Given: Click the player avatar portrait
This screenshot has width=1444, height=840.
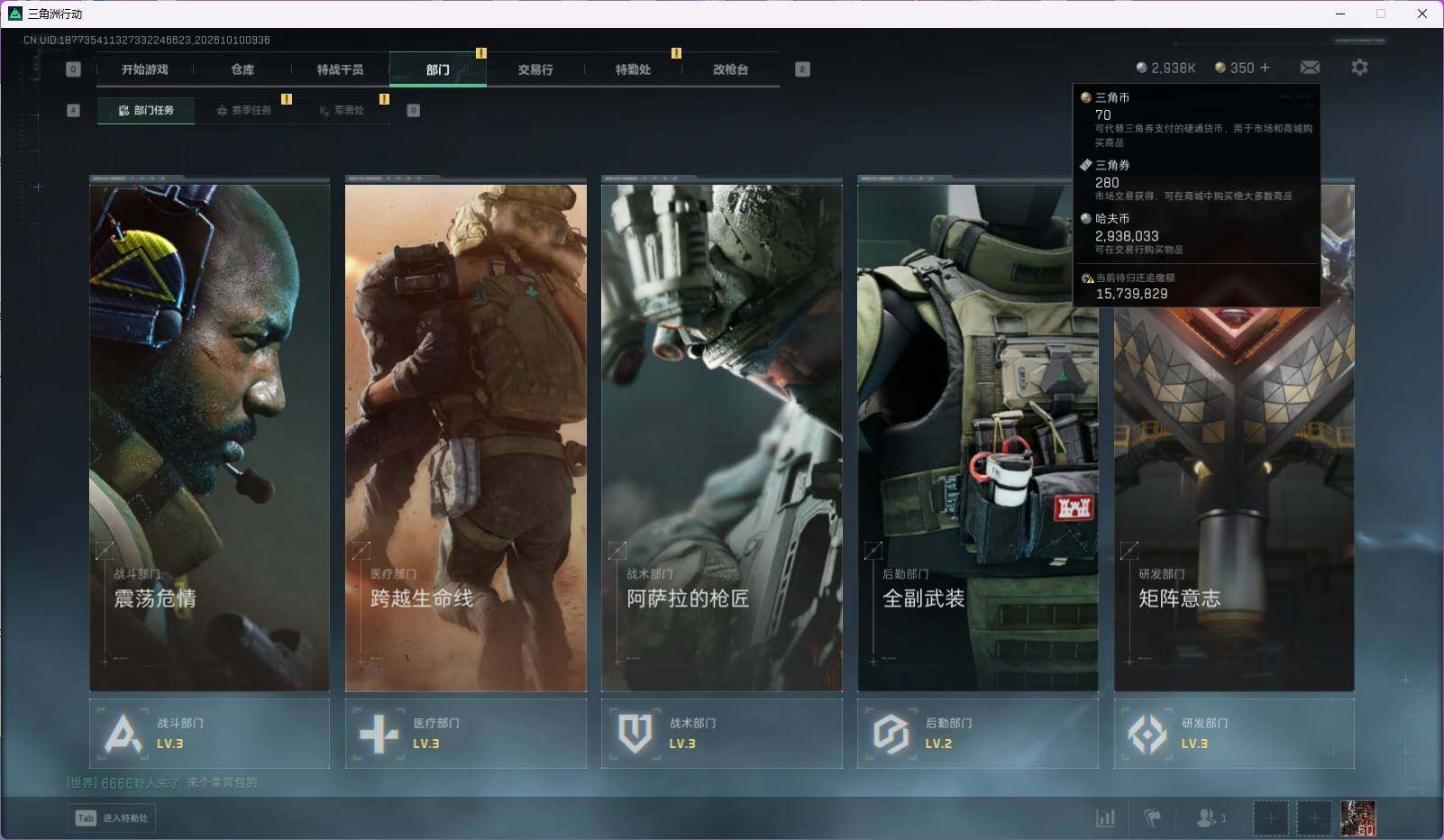Looking at the screenshot, I should [x=1357, y=818].
